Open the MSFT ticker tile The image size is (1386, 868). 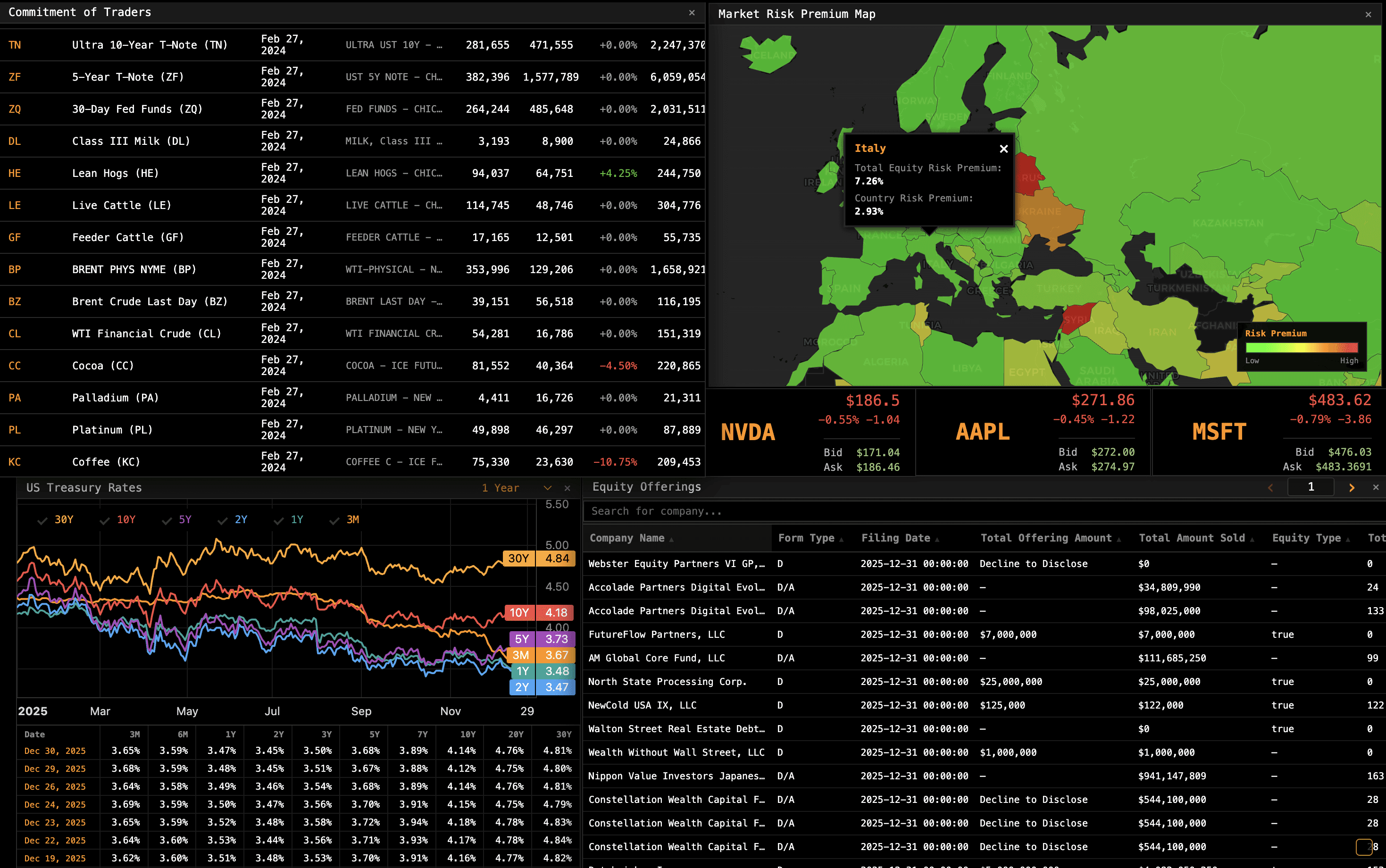pyautogui.click(x=1219, y=432)
